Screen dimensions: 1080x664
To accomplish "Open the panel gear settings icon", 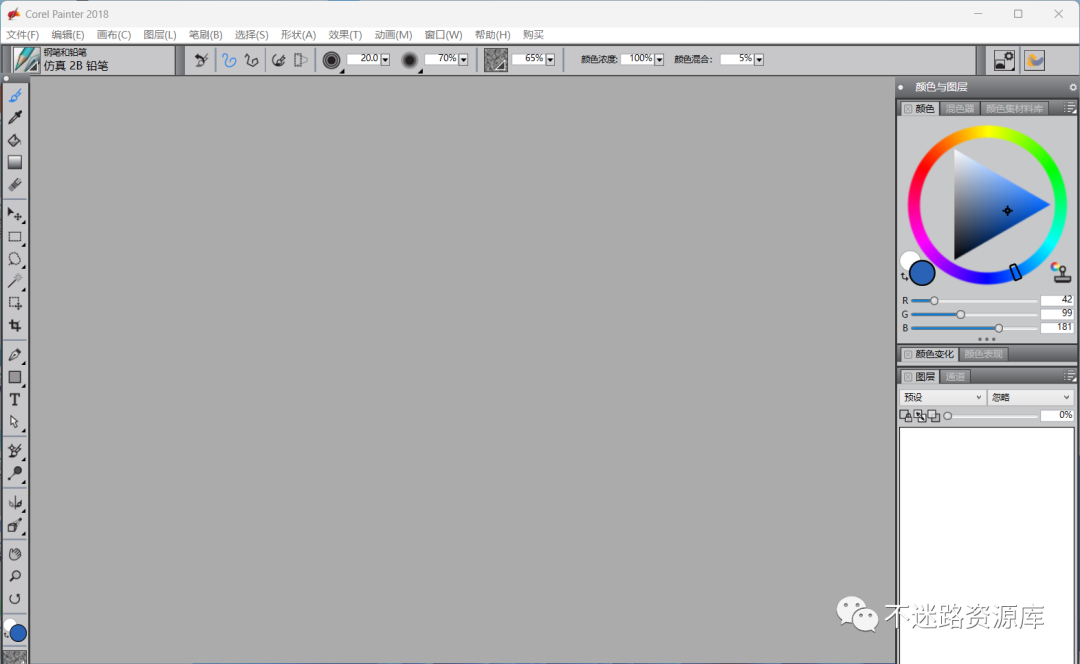I will [x=1072, y=87].
